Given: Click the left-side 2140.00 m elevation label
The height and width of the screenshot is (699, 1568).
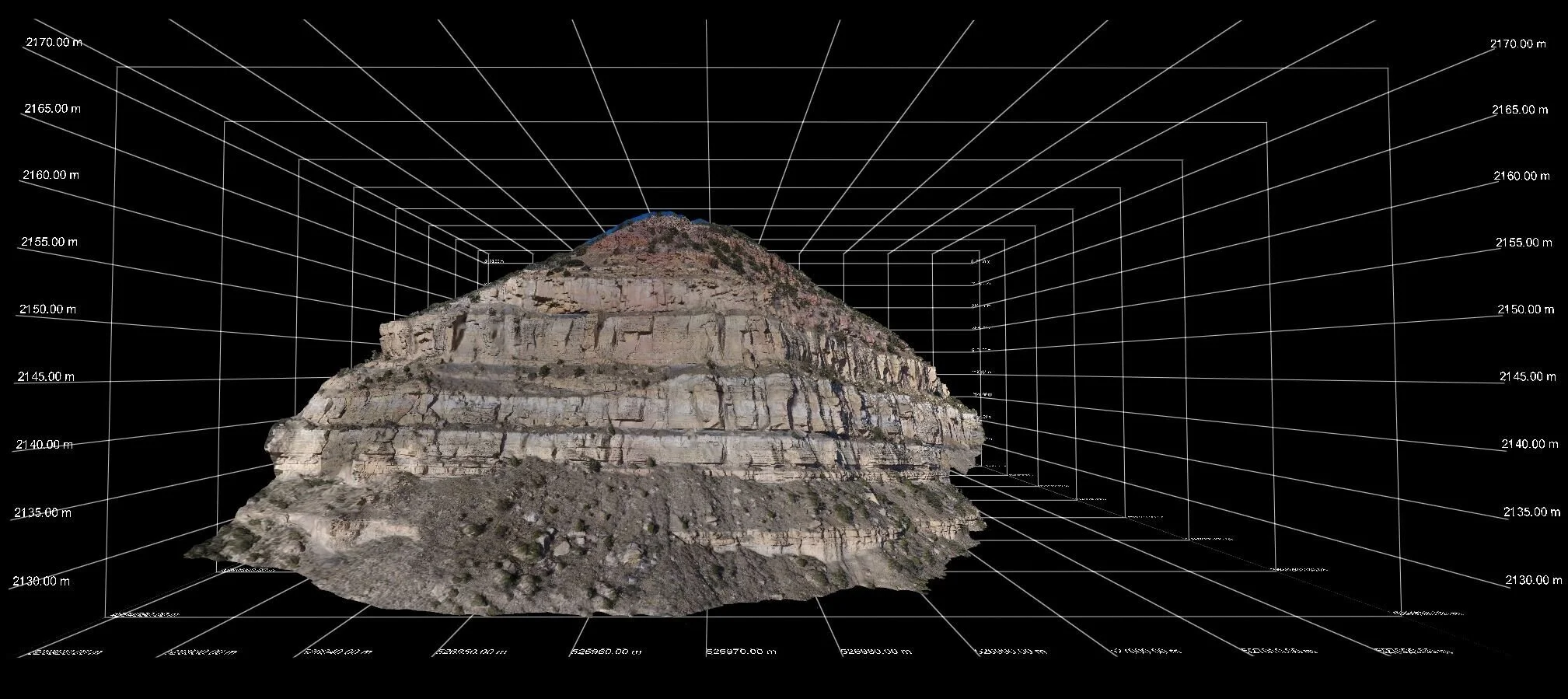Looking at the screenshot, I should coord(44,445).
